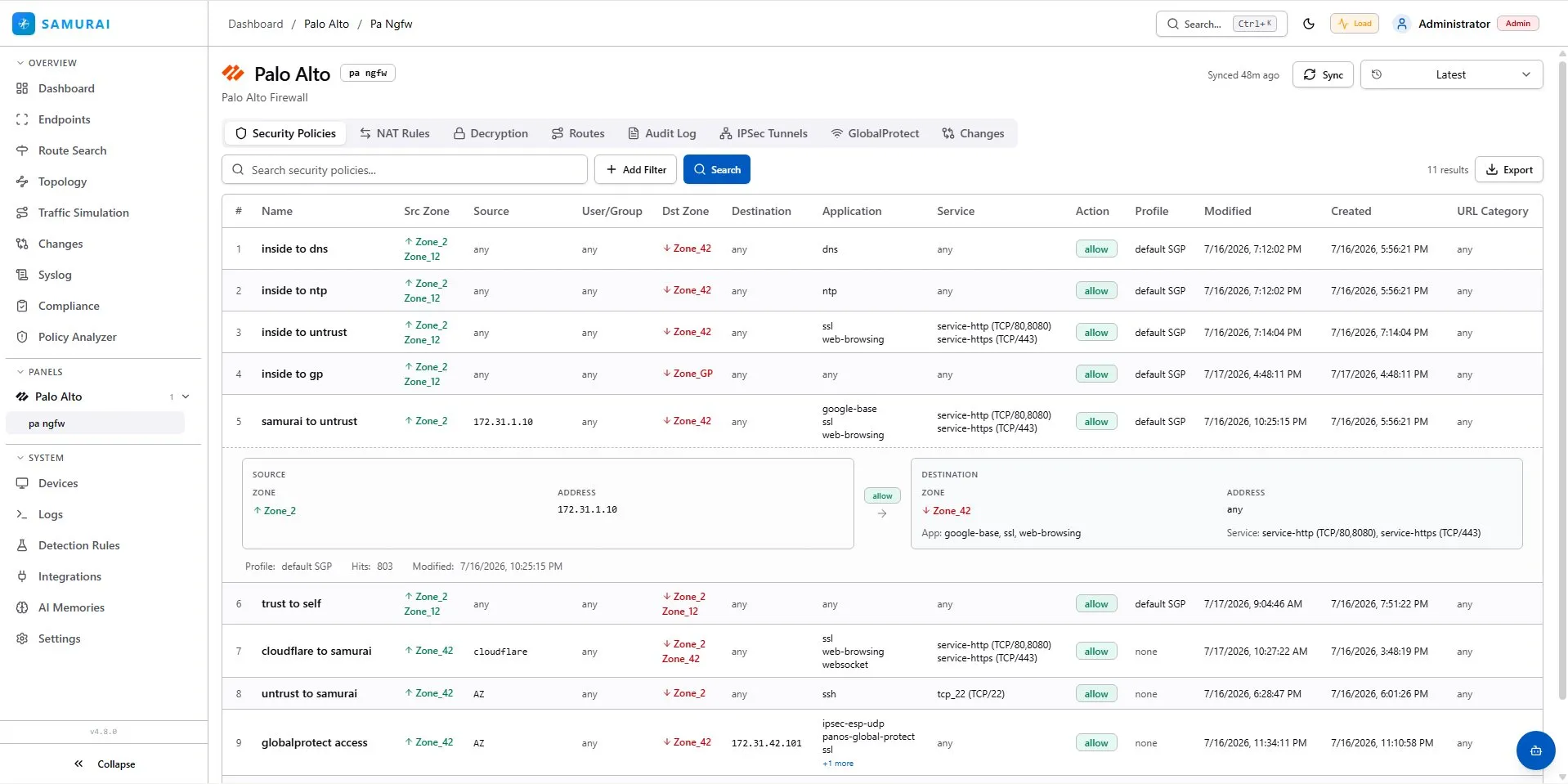Open Traffic Simulation page
The image size is (1568, 784).
coord(83,213)
